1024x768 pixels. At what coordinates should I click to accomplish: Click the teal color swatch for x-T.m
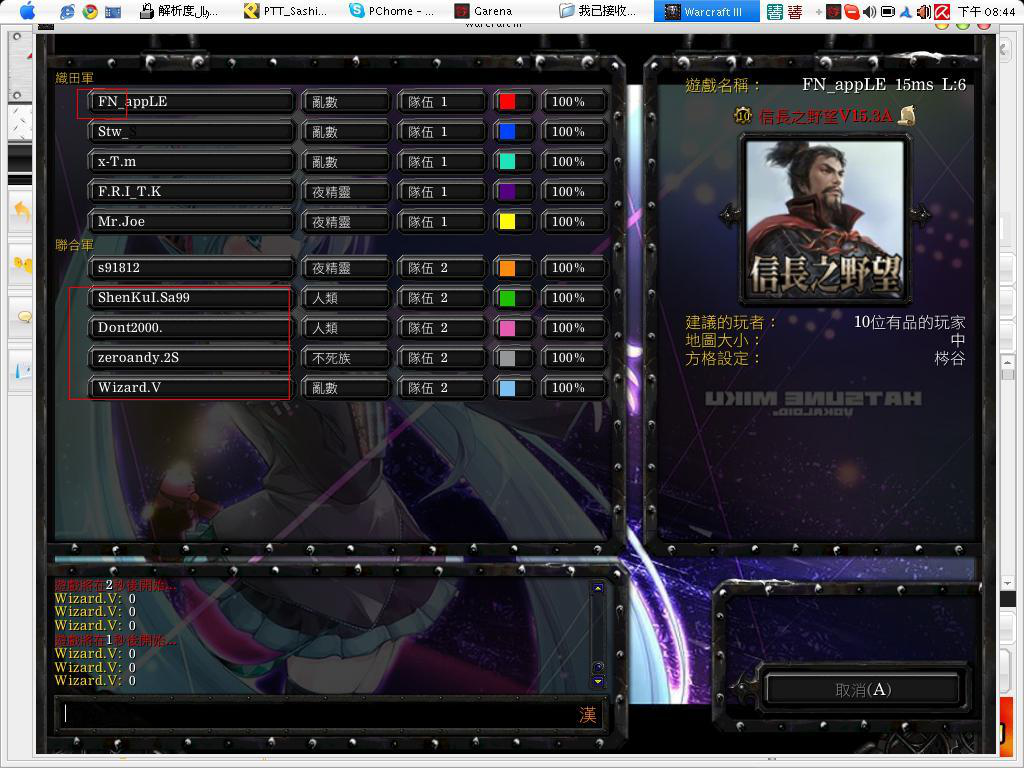pyautogui.click(x=507, y=162)
